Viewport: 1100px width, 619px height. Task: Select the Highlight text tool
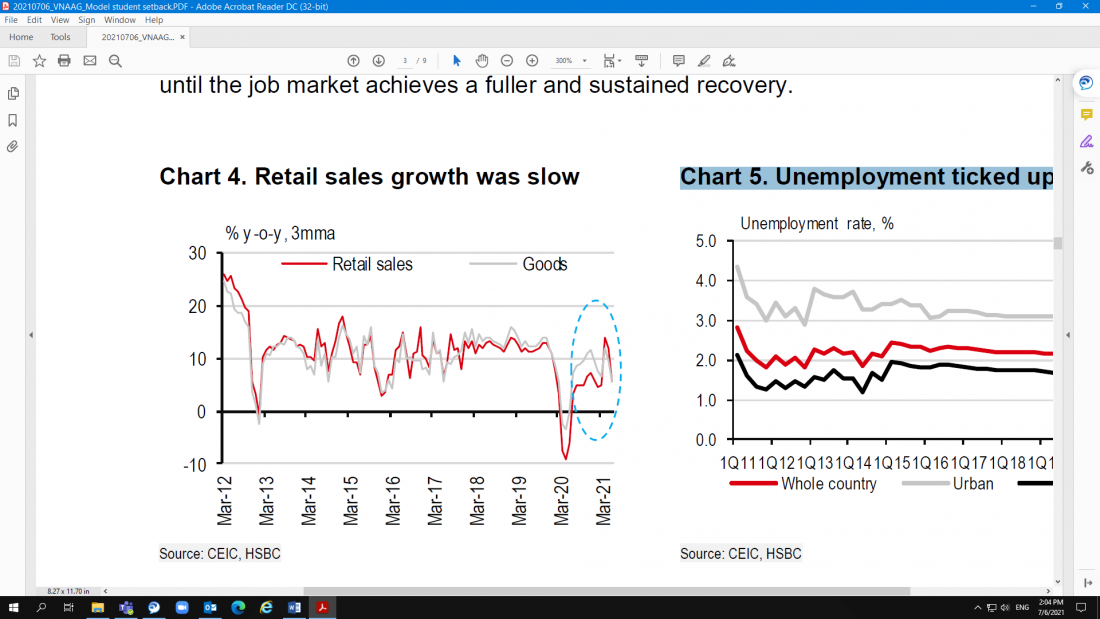point(704,60)
